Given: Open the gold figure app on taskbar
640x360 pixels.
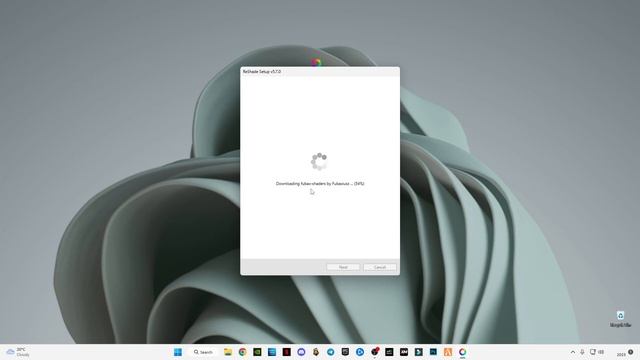Looking at the screenshot, I should coord(316,352).
